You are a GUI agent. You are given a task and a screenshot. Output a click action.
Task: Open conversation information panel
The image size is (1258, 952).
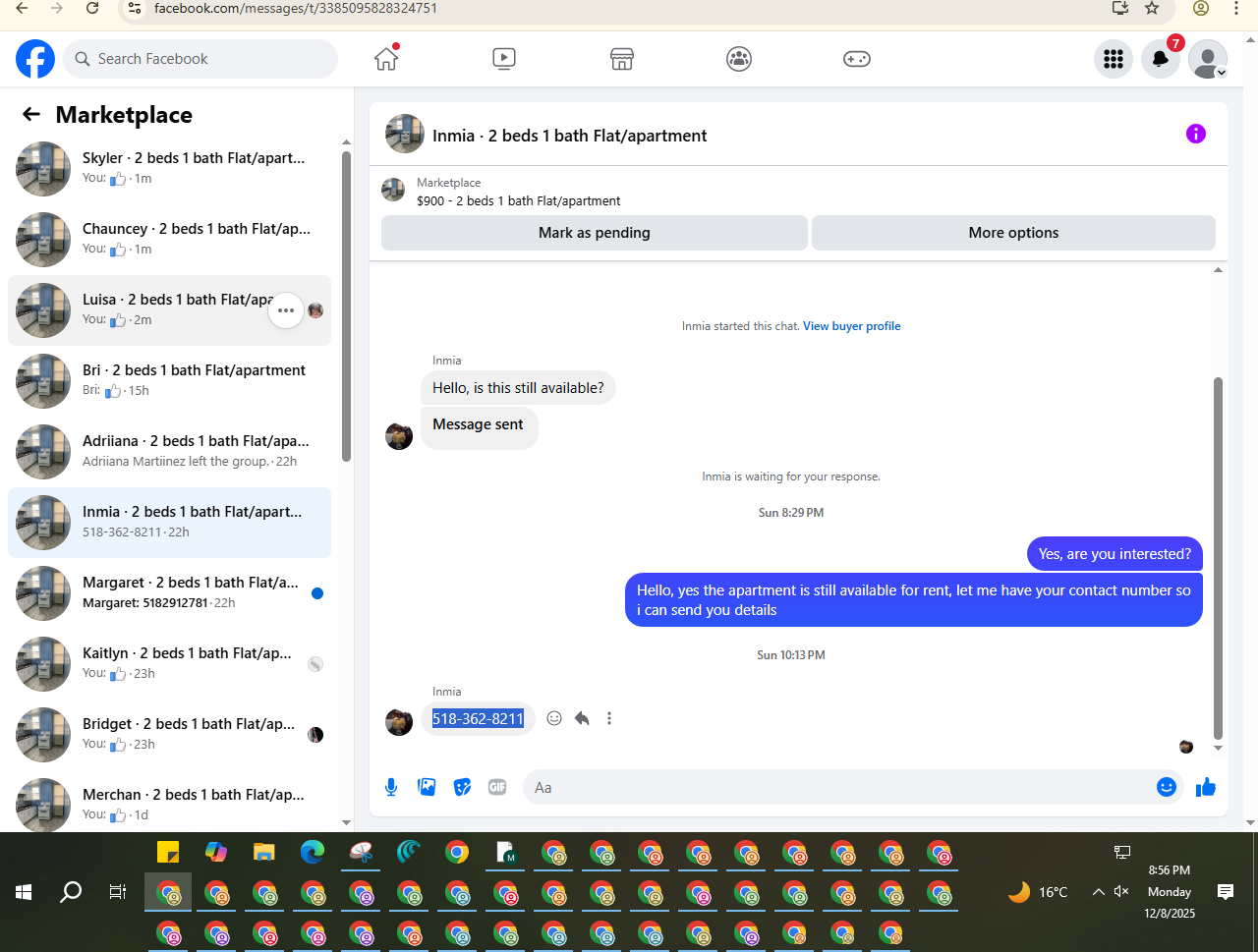pos(1196,134)
